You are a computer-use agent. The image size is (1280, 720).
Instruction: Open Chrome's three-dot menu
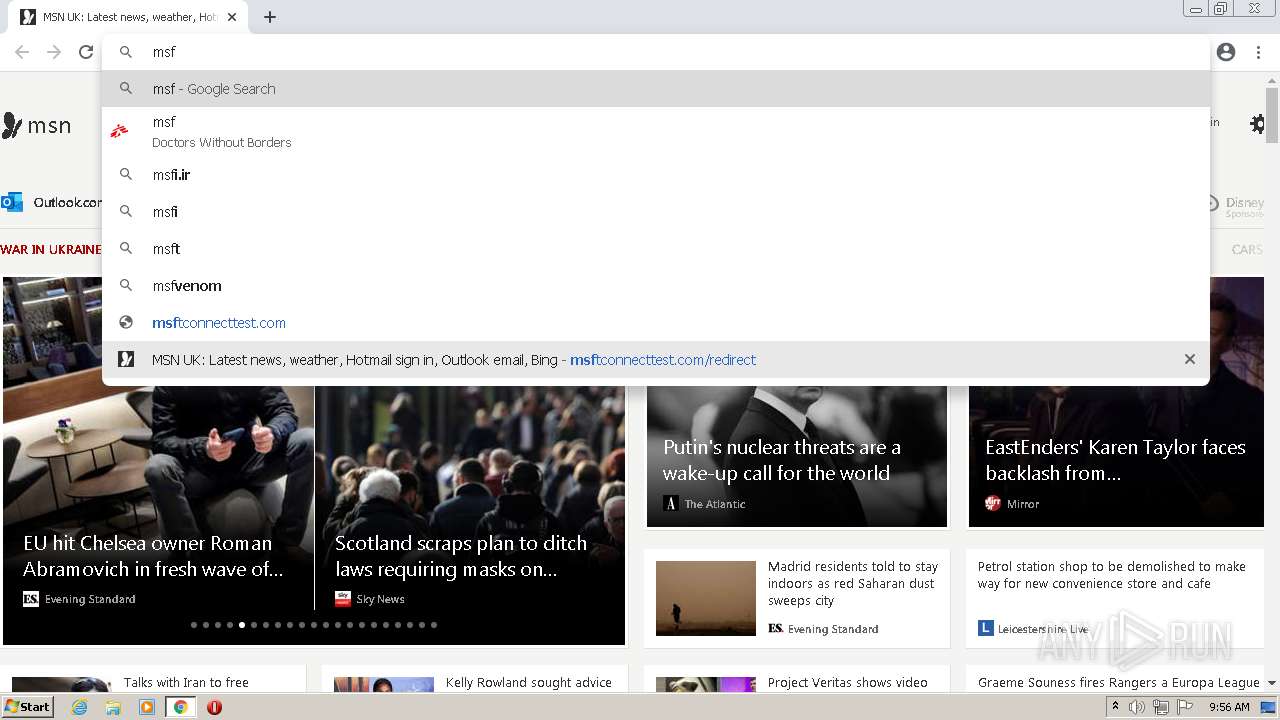coord(1258,52)
